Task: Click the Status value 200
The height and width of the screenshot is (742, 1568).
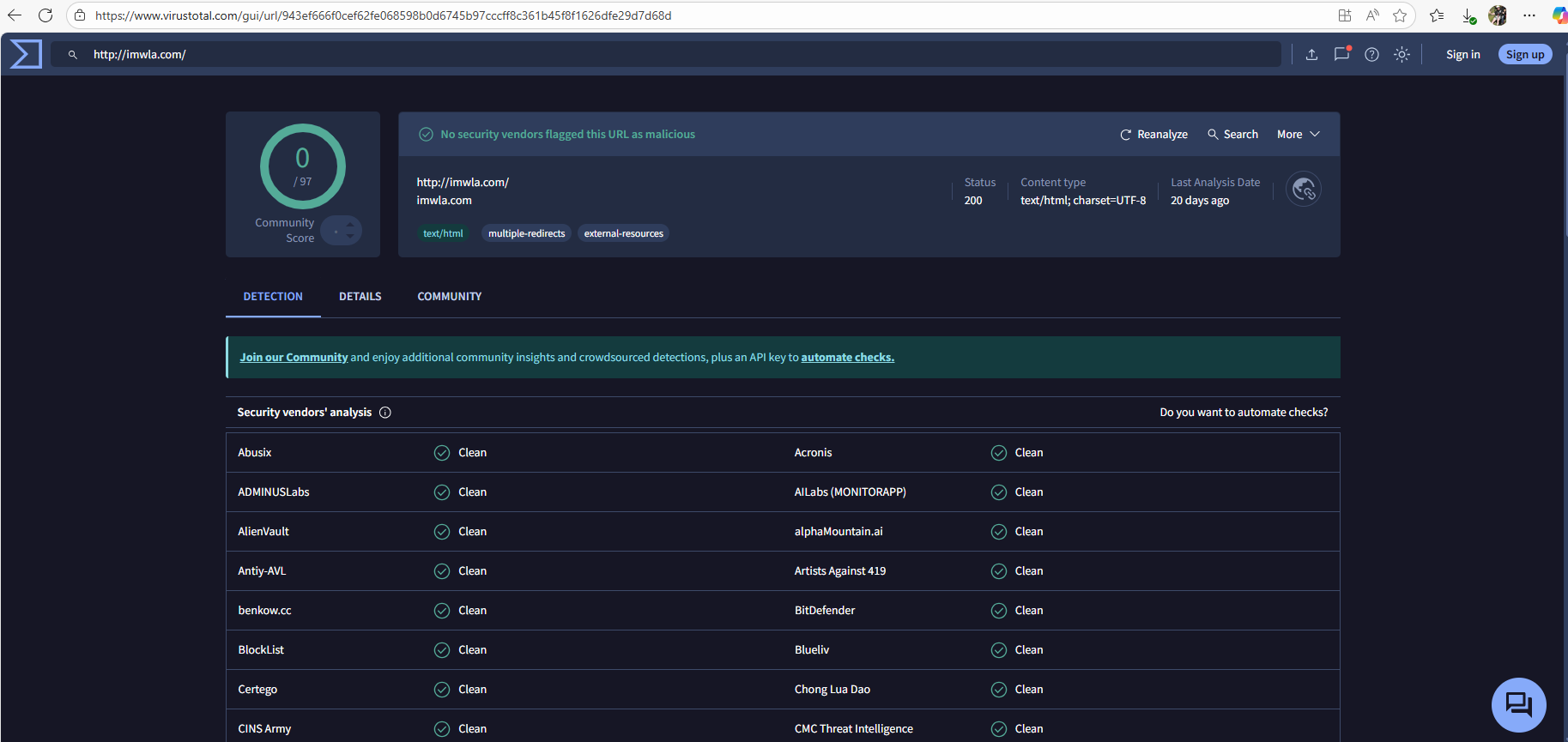Action: 973,201
